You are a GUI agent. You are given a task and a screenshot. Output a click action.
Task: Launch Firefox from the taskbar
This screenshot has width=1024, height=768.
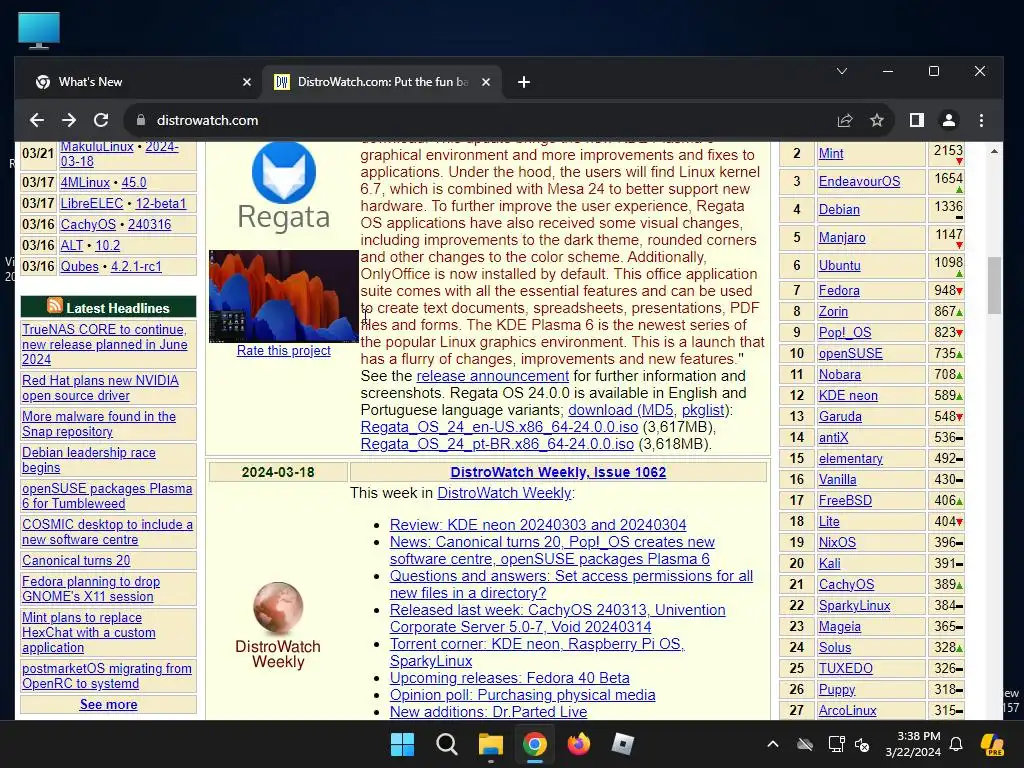[x=579, y=744]
